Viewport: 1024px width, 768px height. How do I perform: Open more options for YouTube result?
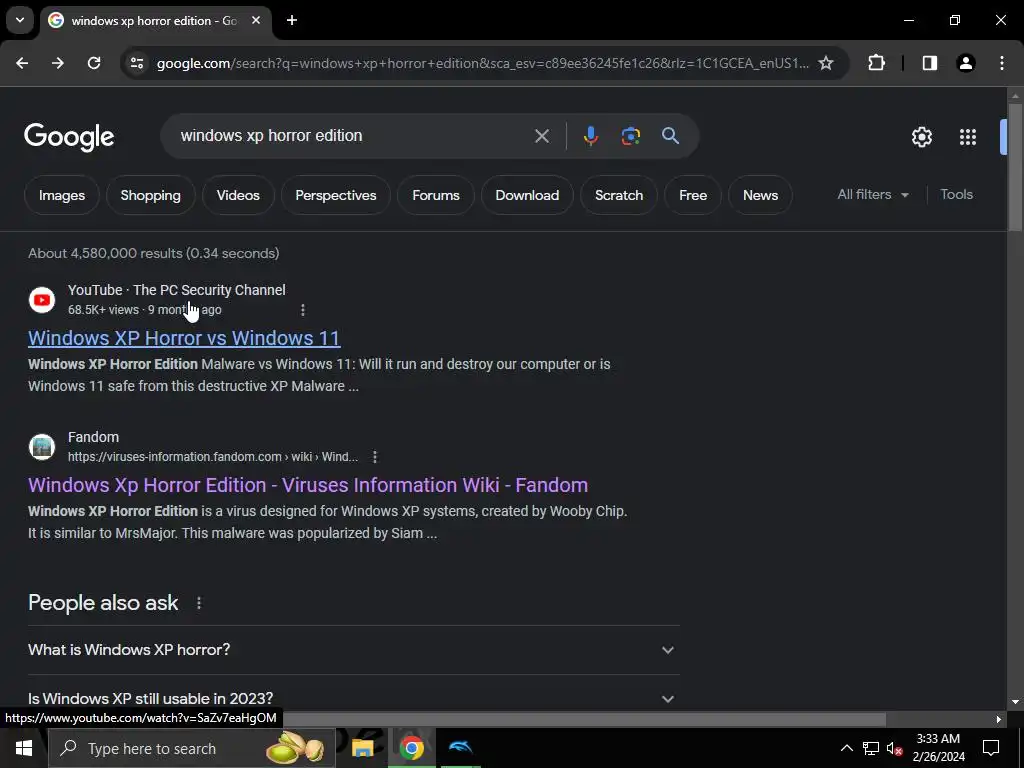(x=302, y=310)
